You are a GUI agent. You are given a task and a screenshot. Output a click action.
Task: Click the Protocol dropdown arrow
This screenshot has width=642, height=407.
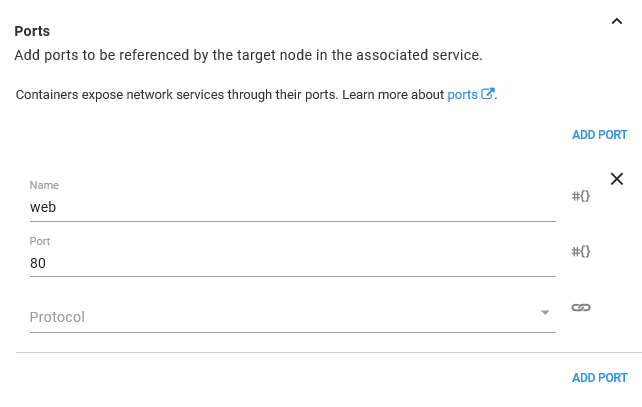[x=545, y=313]
